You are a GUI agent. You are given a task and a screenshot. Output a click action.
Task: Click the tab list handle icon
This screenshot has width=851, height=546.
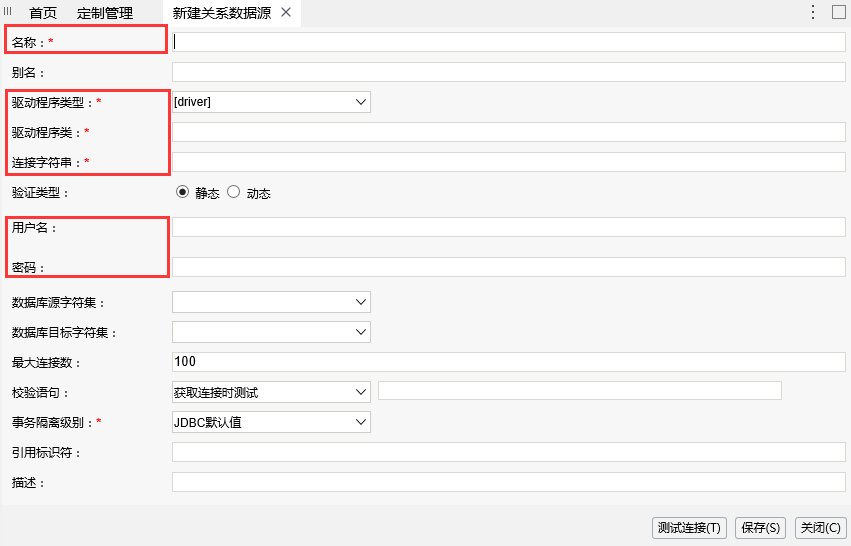(x=8, y=11)
